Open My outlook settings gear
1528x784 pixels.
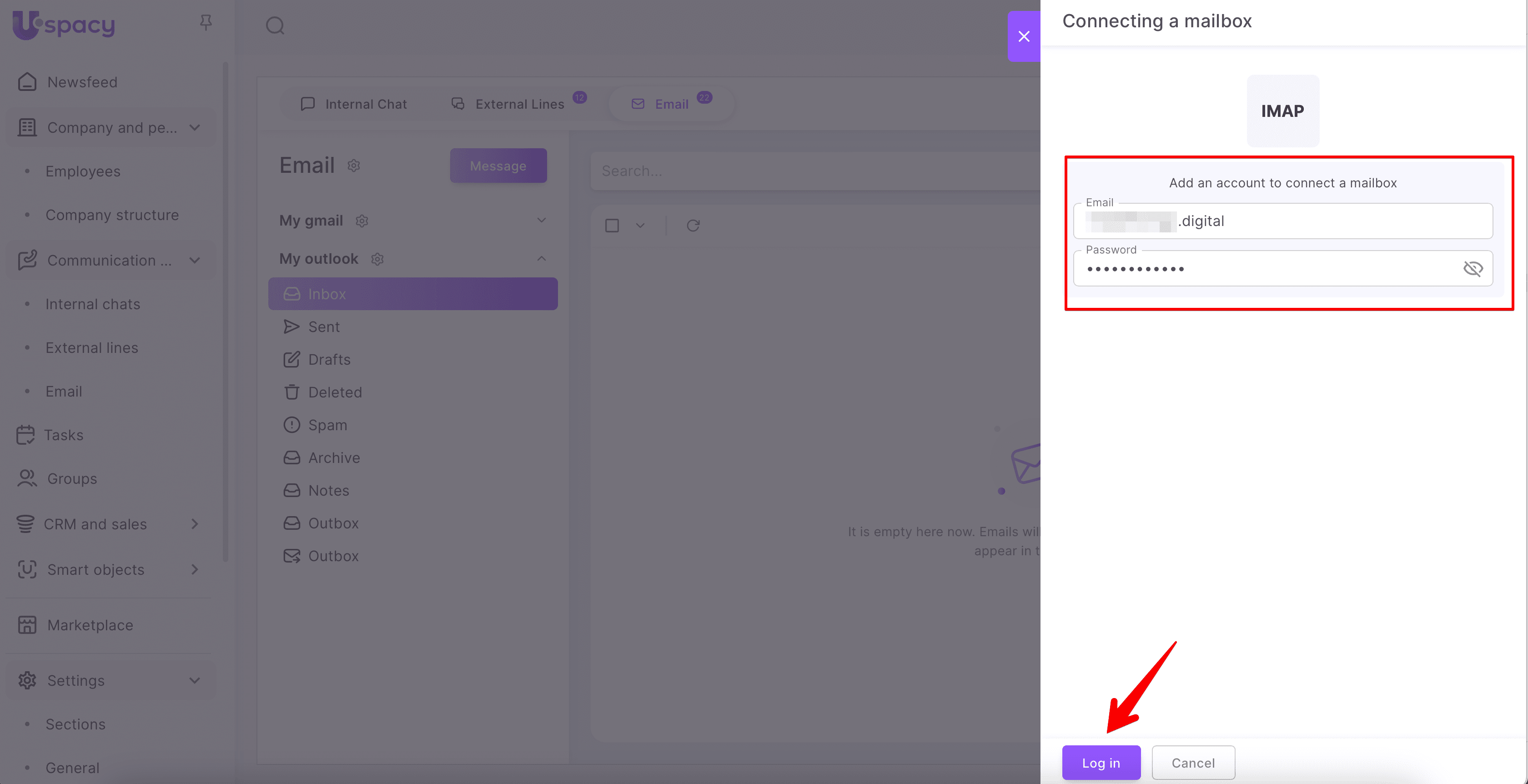pos(377,259)
